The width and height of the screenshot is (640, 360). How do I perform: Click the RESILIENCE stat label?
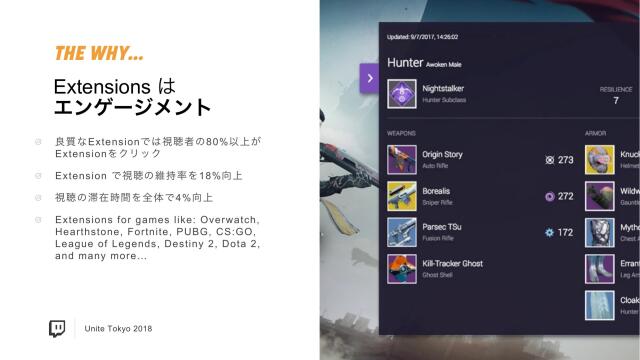[616, 89]
